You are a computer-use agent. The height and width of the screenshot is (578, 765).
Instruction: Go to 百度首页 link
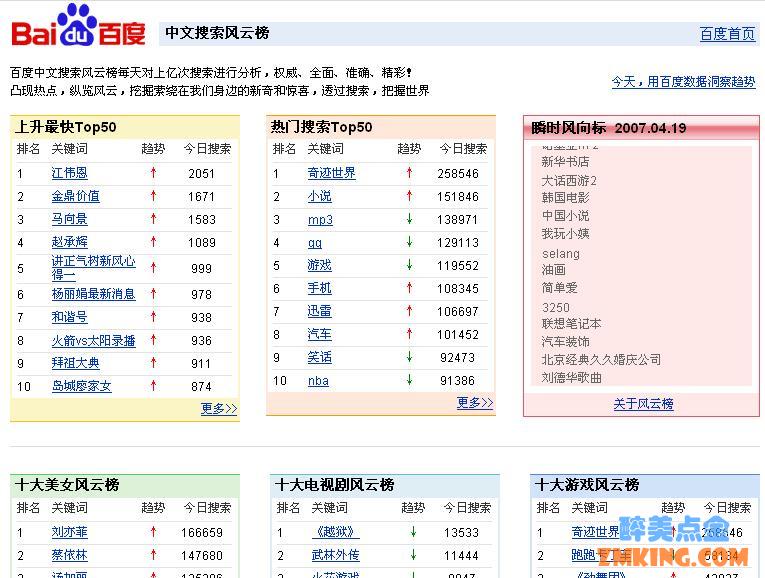click(x=727, y=34)
